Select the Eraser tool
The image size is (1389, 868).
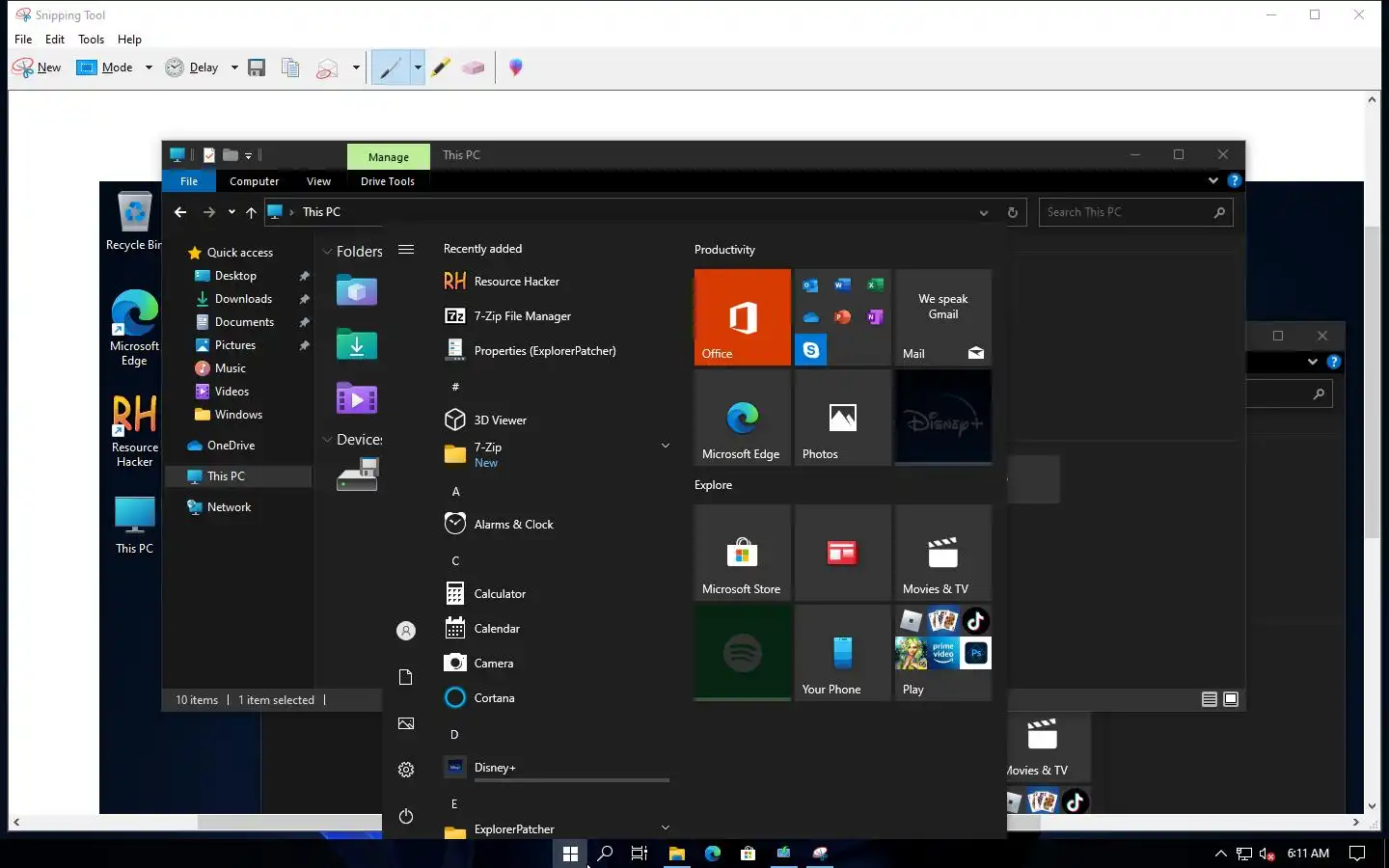pyautogui.click(x=473, y=68)
